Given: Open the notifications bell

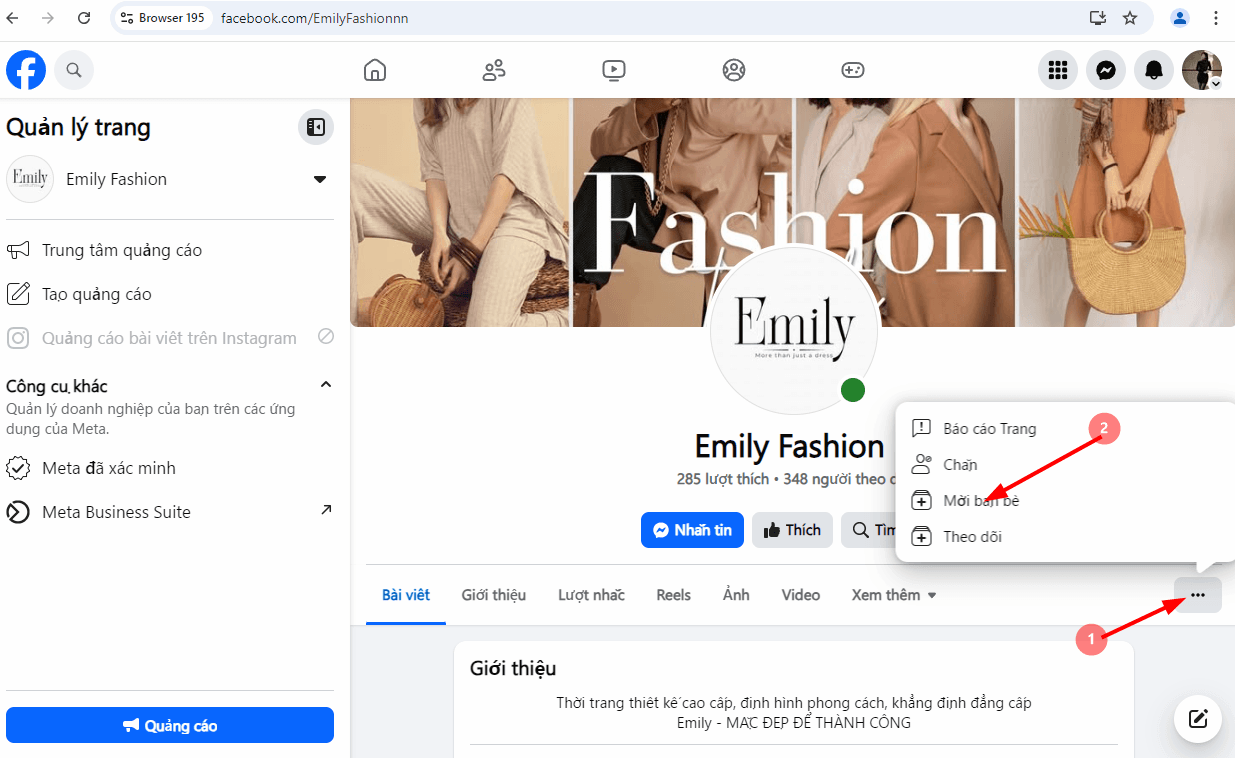Looking at the screenshot, I should (x=1154, y=70).
